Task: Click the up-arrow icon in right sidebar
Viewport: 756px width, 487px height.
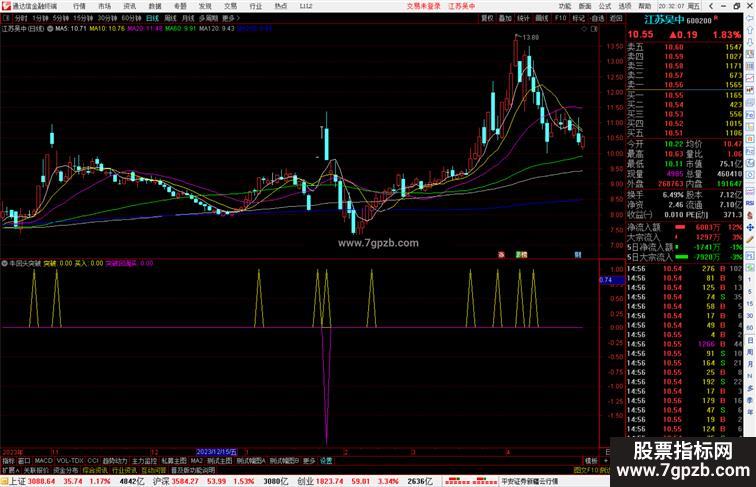Action: pyautogui.click(x=750, y=30)
